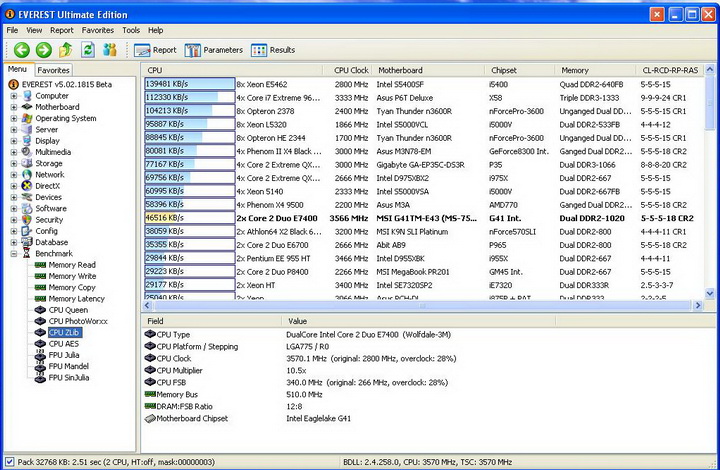This screenshot has width=720, height=470.
Task: Switch to the Favorites tab in the sidebar
Action: [x=53, y=70]
